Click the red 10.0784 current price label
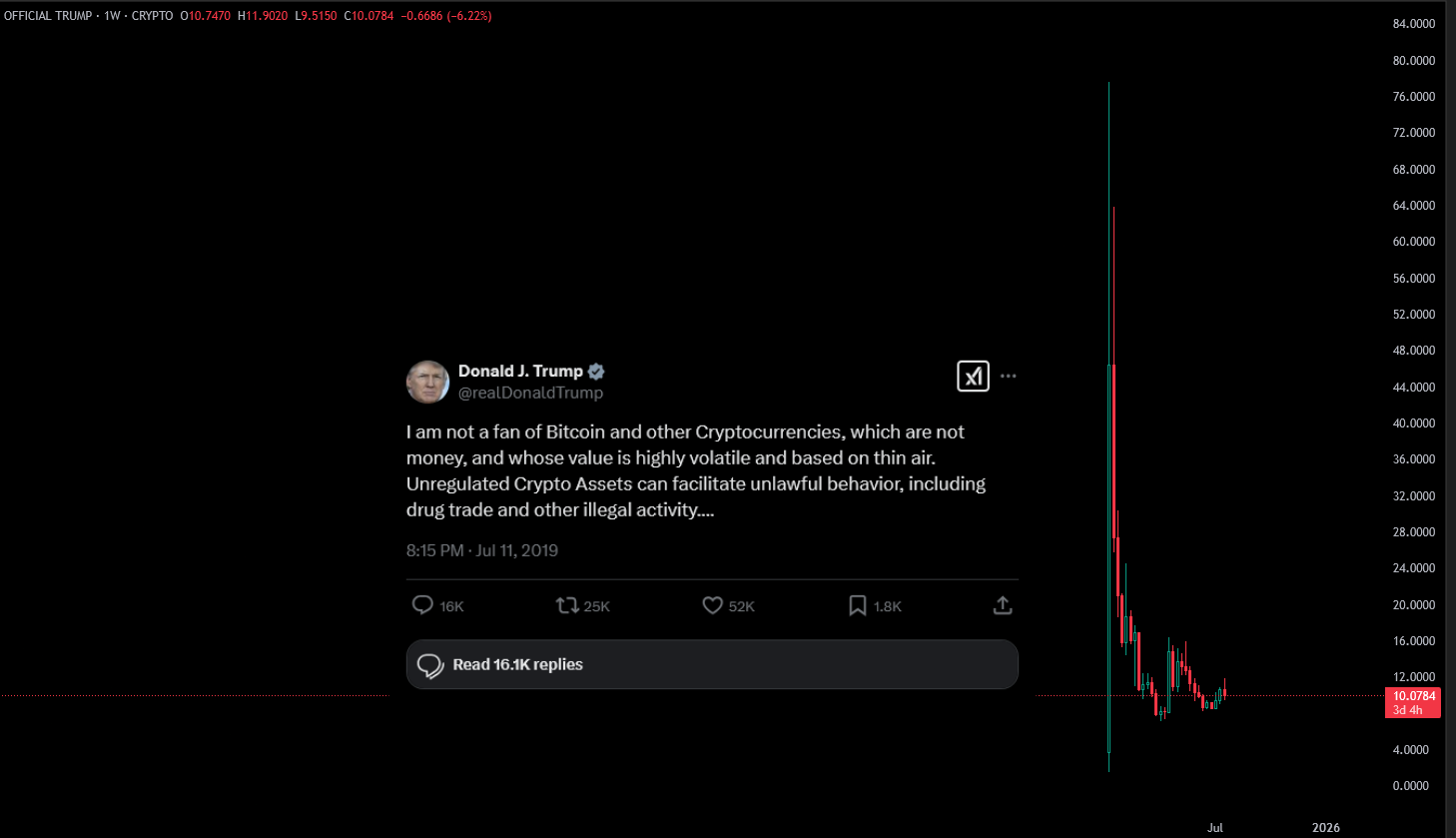This screenshot has width=1456, height=838. [1413, 696]
